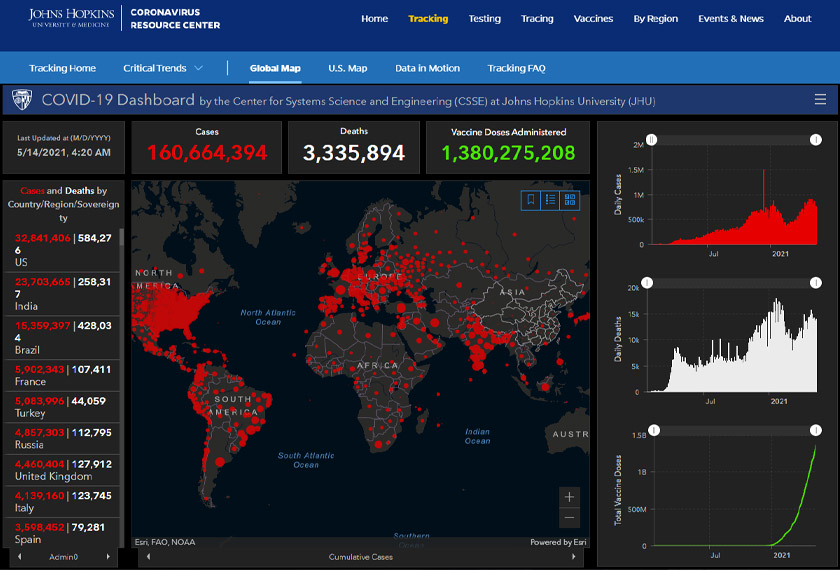Open the map bookmarks icon
The width and height of the screenshot is (840, 570).
pos(531,200)
